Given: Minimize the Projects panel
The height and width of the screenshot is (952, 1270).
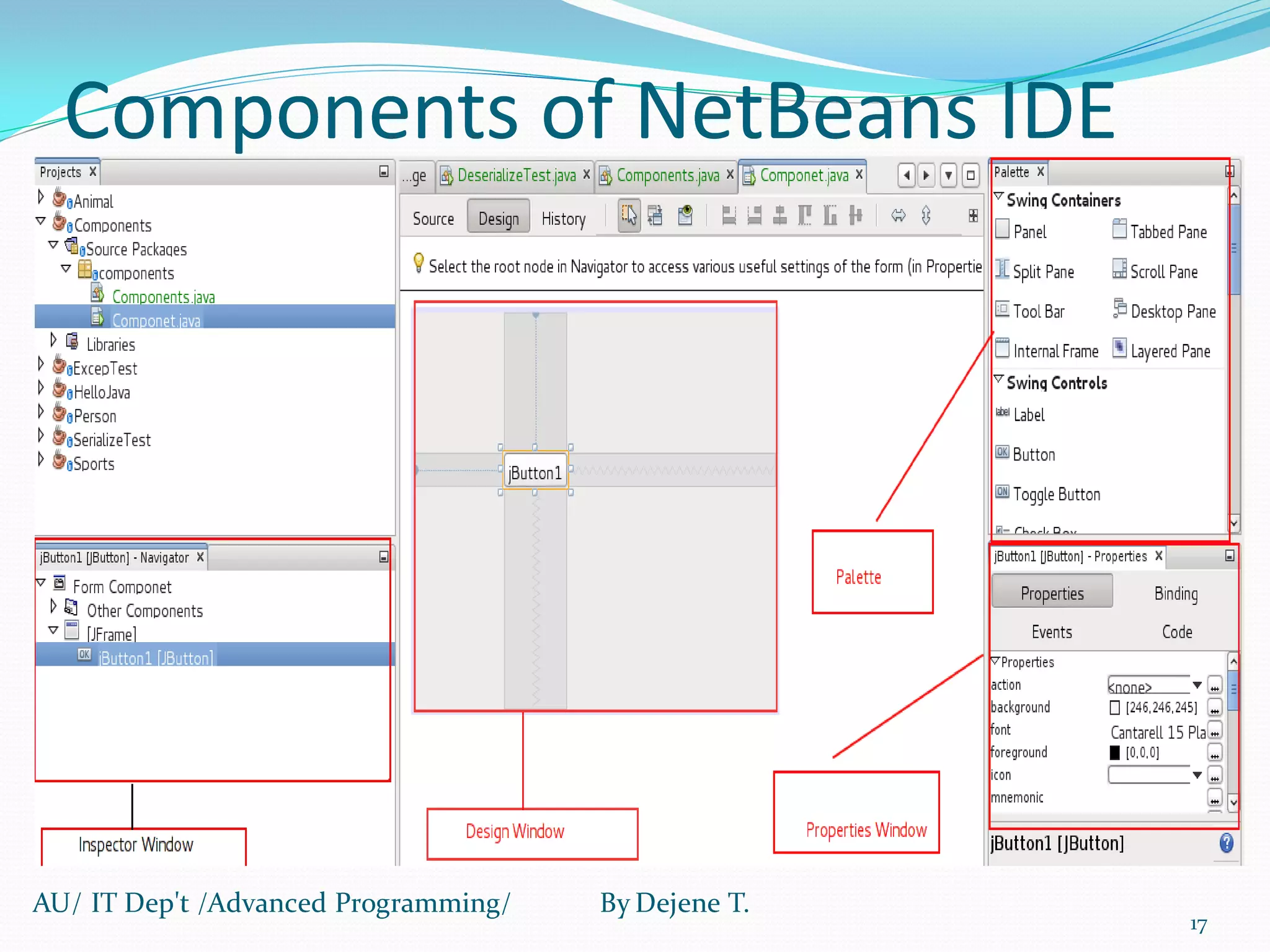Looking at the screenshot, I should [x=384, y=171].
